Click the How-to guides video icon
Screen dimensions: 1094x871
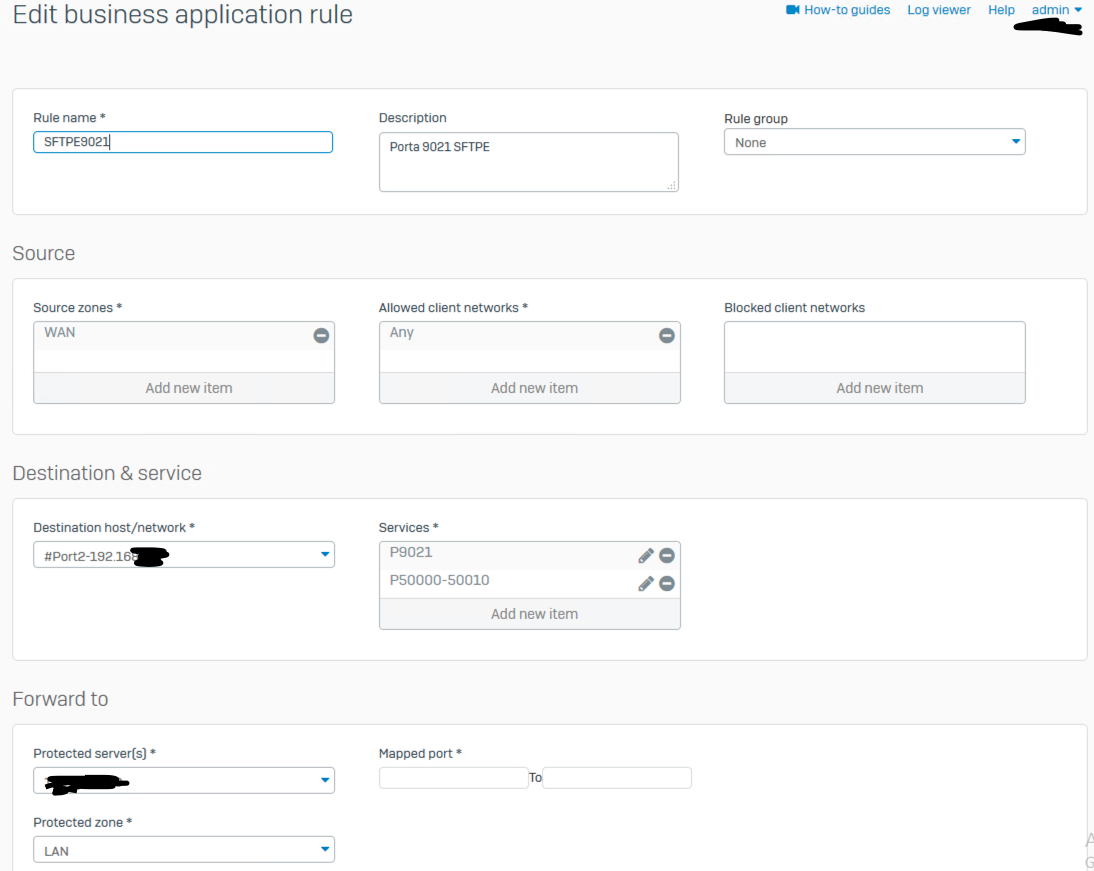tap(793, 10)
